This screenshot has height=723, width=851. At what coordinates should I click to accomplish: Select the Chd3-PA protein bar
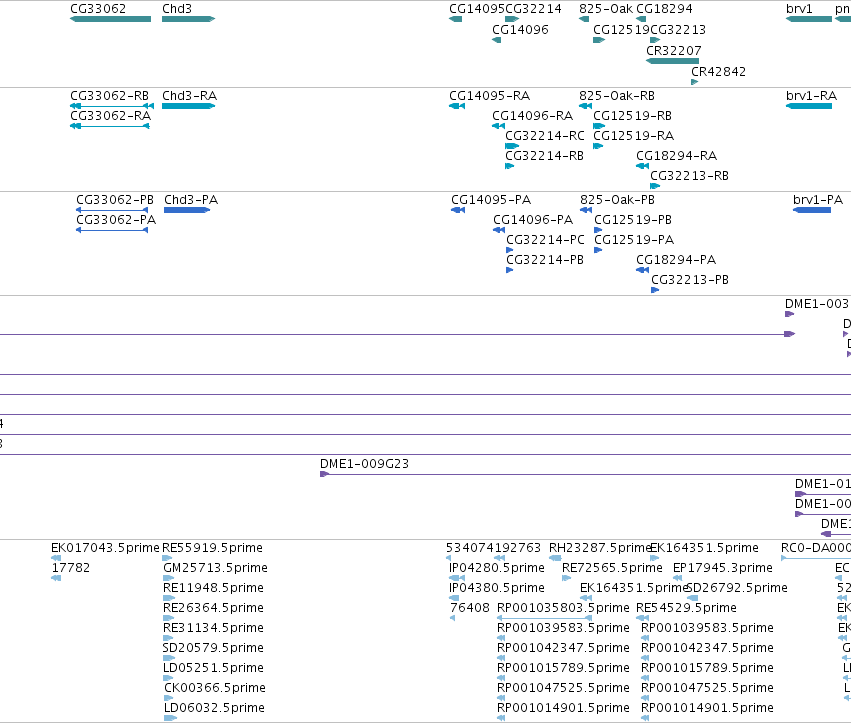[187, 210]
